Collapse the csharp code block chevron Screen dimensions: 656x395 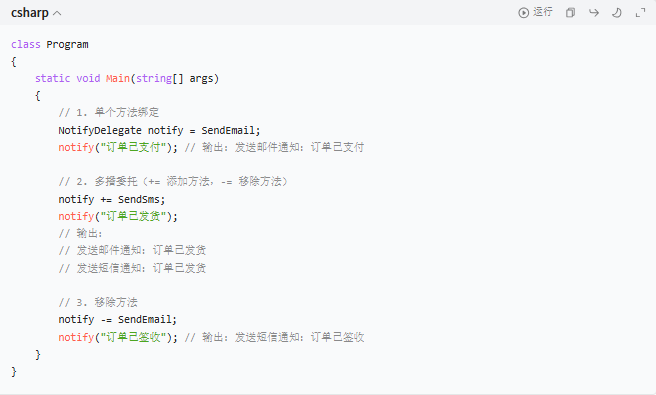coord(58,13)
